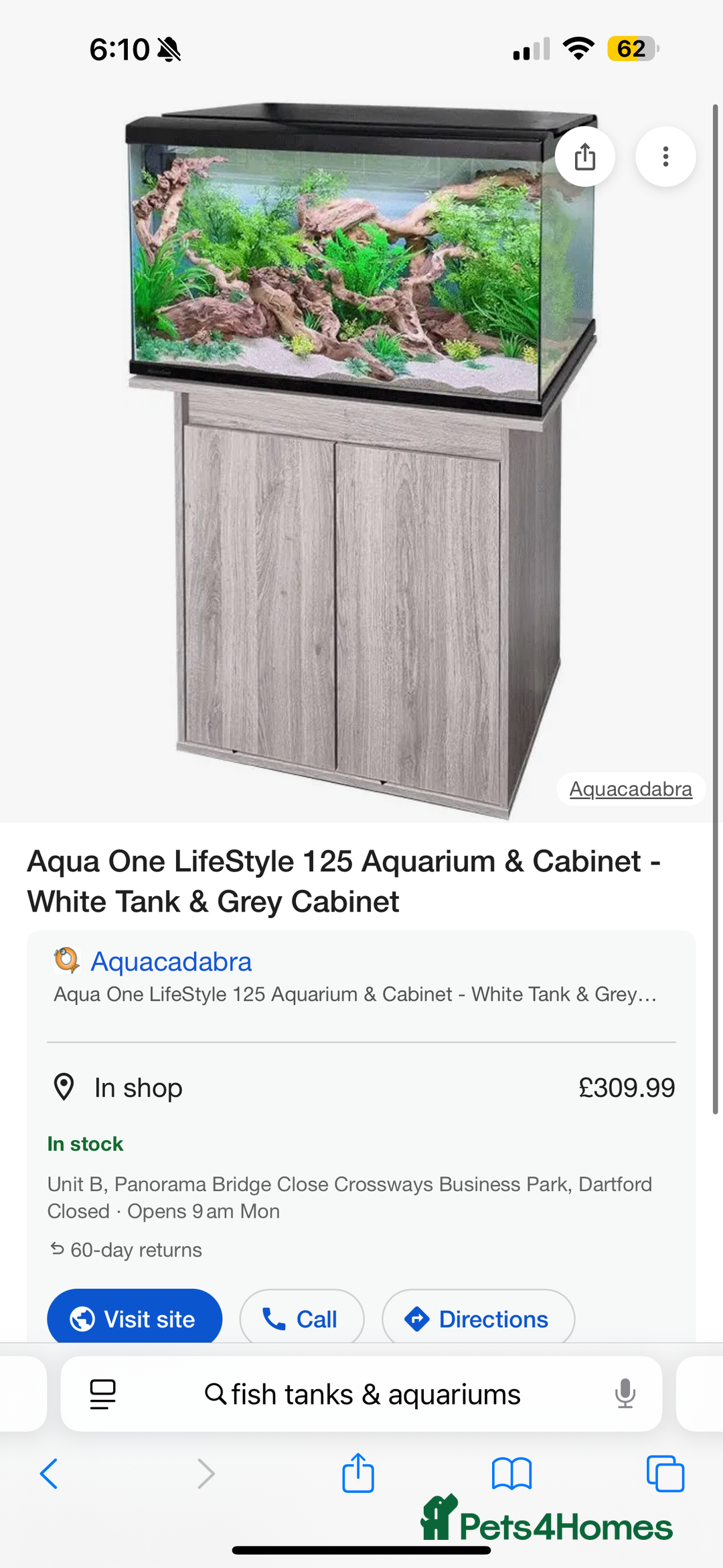Open the Aquacadabra store page
This screenshot has height=1568, width=723.
coord(171,961)
